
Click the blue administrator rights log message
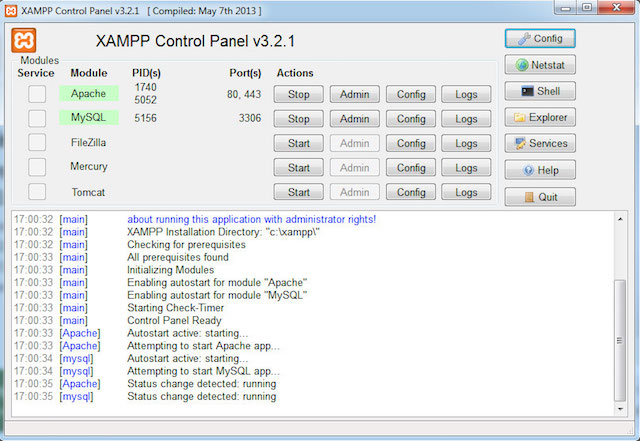pyautogui.click(x=251, y=219)
